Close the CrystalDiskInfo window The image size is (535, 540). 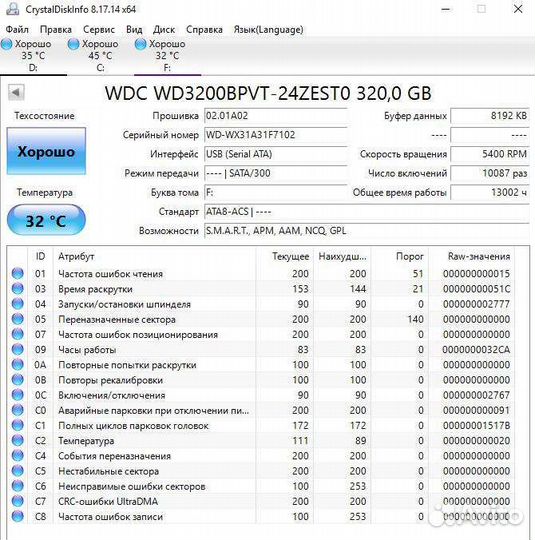point(518,9)
